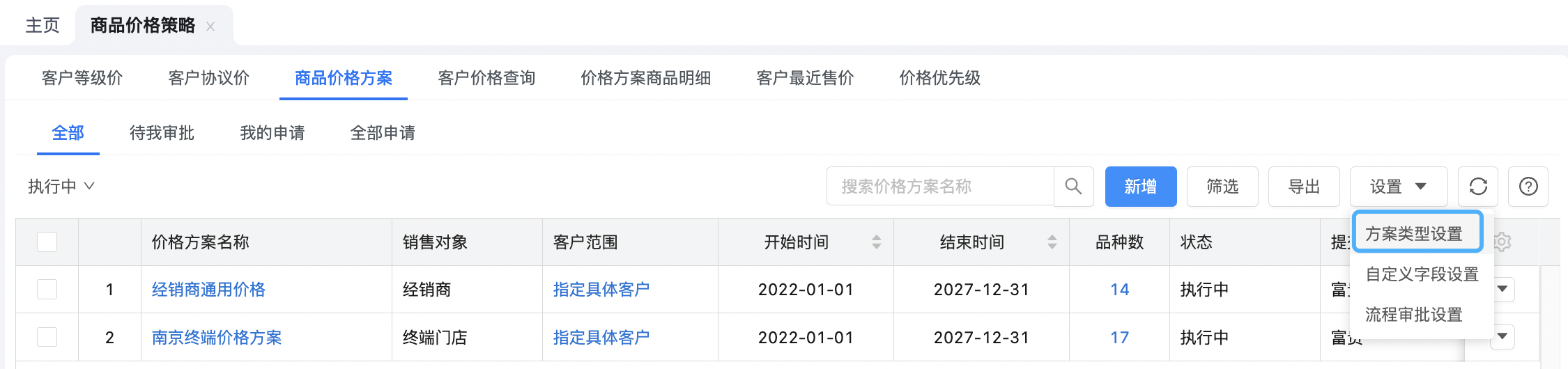The image size is (1568, 369).
Task: Expand first row action dropdown arrow
Action: point(1503,289)
